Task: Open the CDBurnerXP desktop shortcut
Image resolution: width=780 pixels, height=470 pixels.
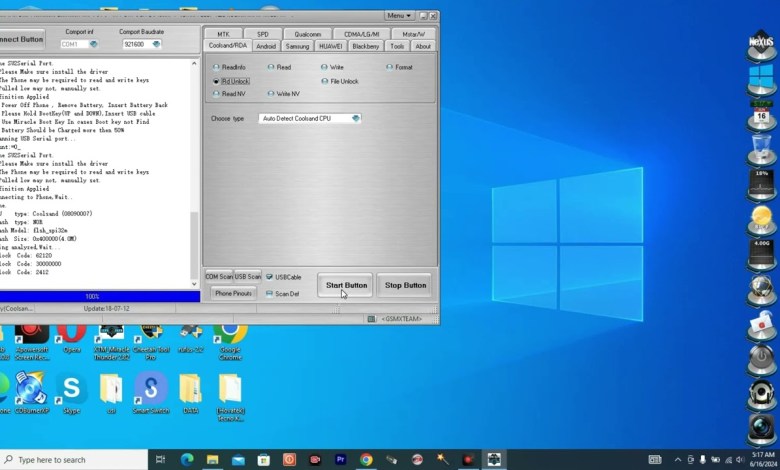Action: point(31,393)
